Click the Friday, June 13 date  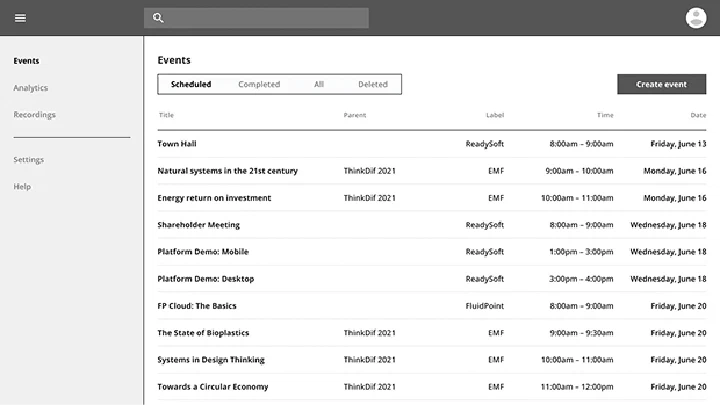click(678, 144)
